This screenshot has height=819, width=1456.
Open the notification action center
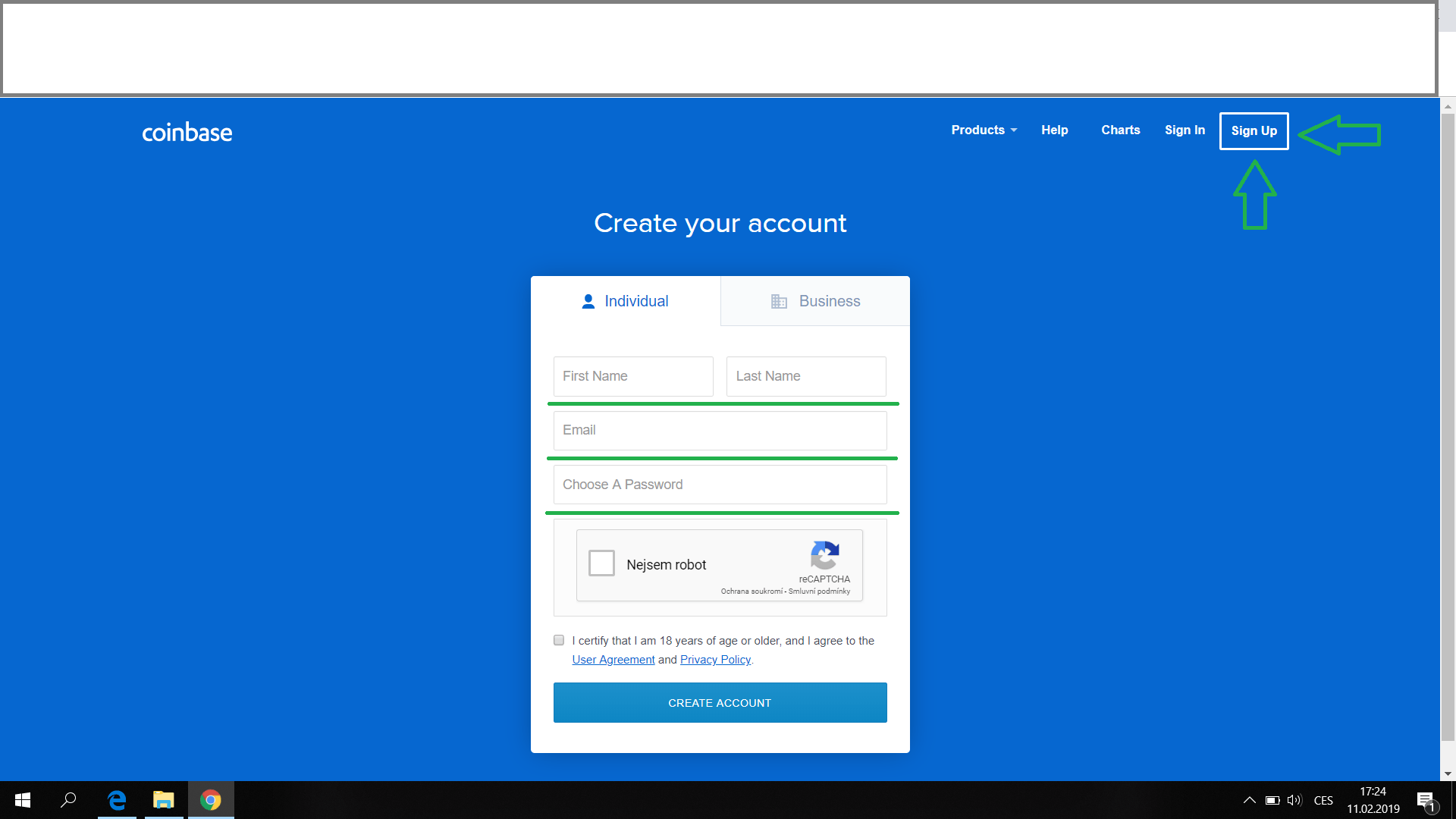1426,801
